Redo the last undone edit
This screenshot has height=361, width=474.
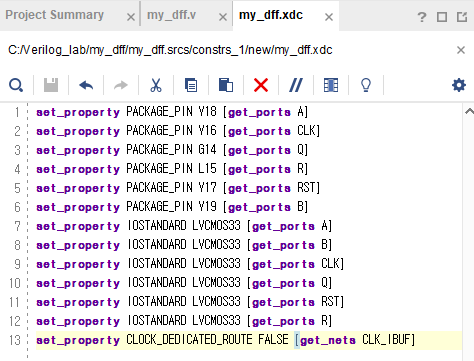pos(121,85)
